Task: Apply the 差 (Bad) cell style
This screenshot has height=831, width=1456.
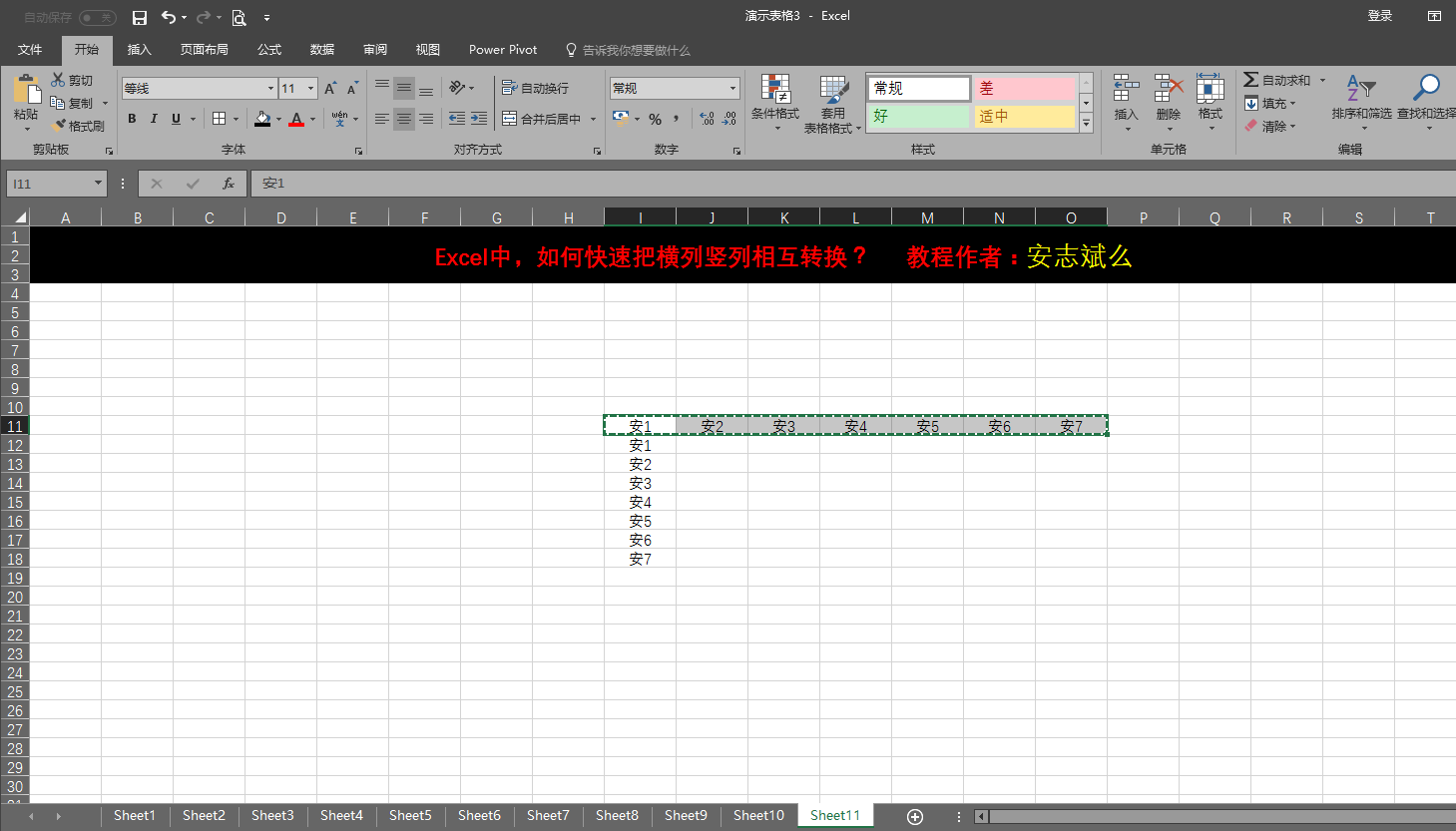Action: tap(1024, 89)
